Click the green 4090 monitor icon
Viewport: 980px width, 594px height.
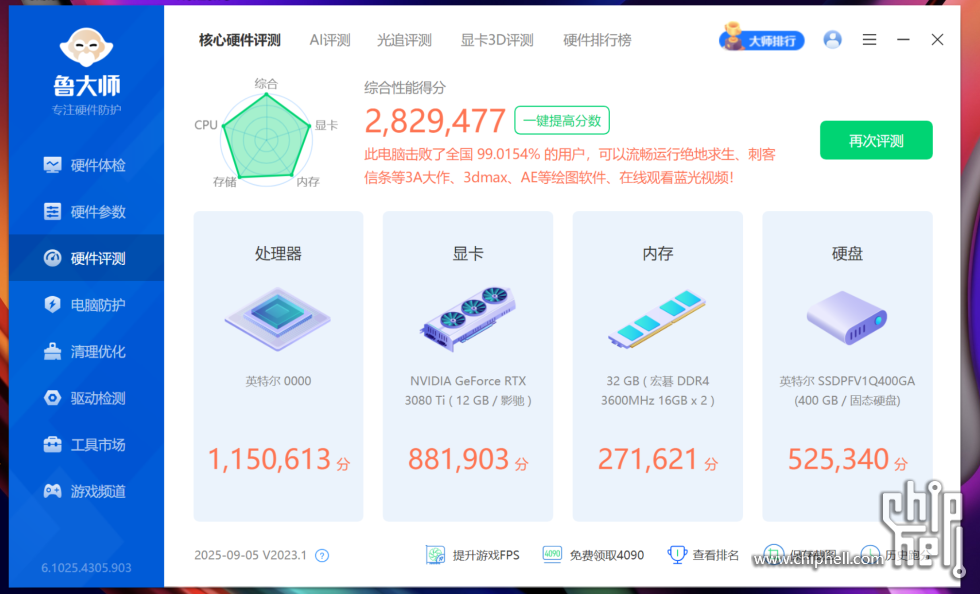point(552,555)
